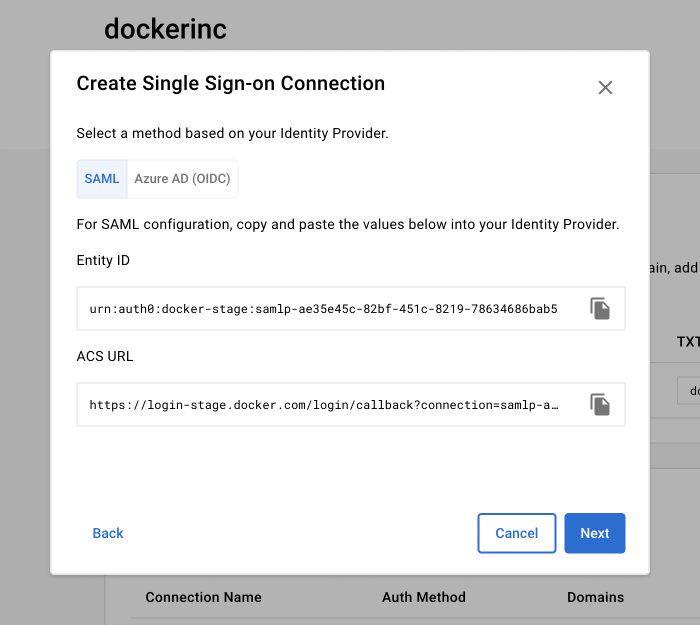Click the partially visible field under TXT
Image resolution: width=700 pixels, height=625 pixels.
click(688, 390)
